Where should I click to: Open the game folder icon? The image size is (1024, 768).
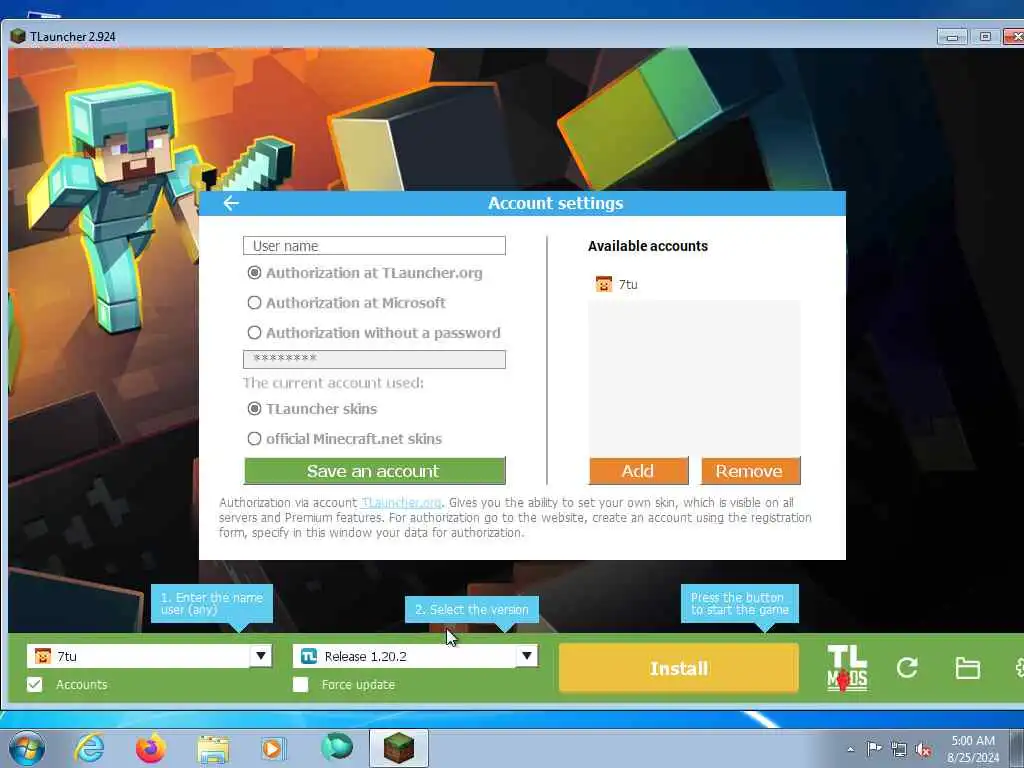coord(967,668)
